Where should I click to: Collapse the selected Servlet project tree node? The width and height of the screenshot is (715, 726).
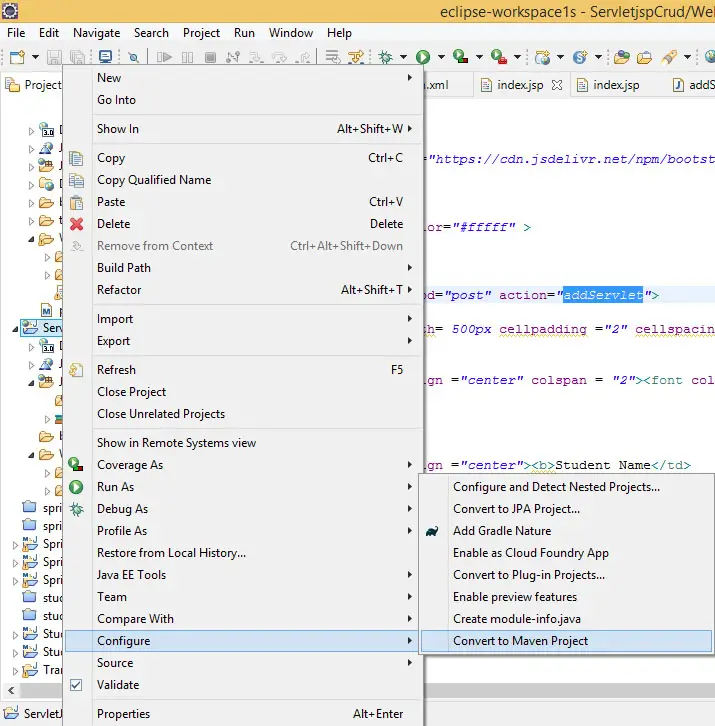(x=16, y=328)
